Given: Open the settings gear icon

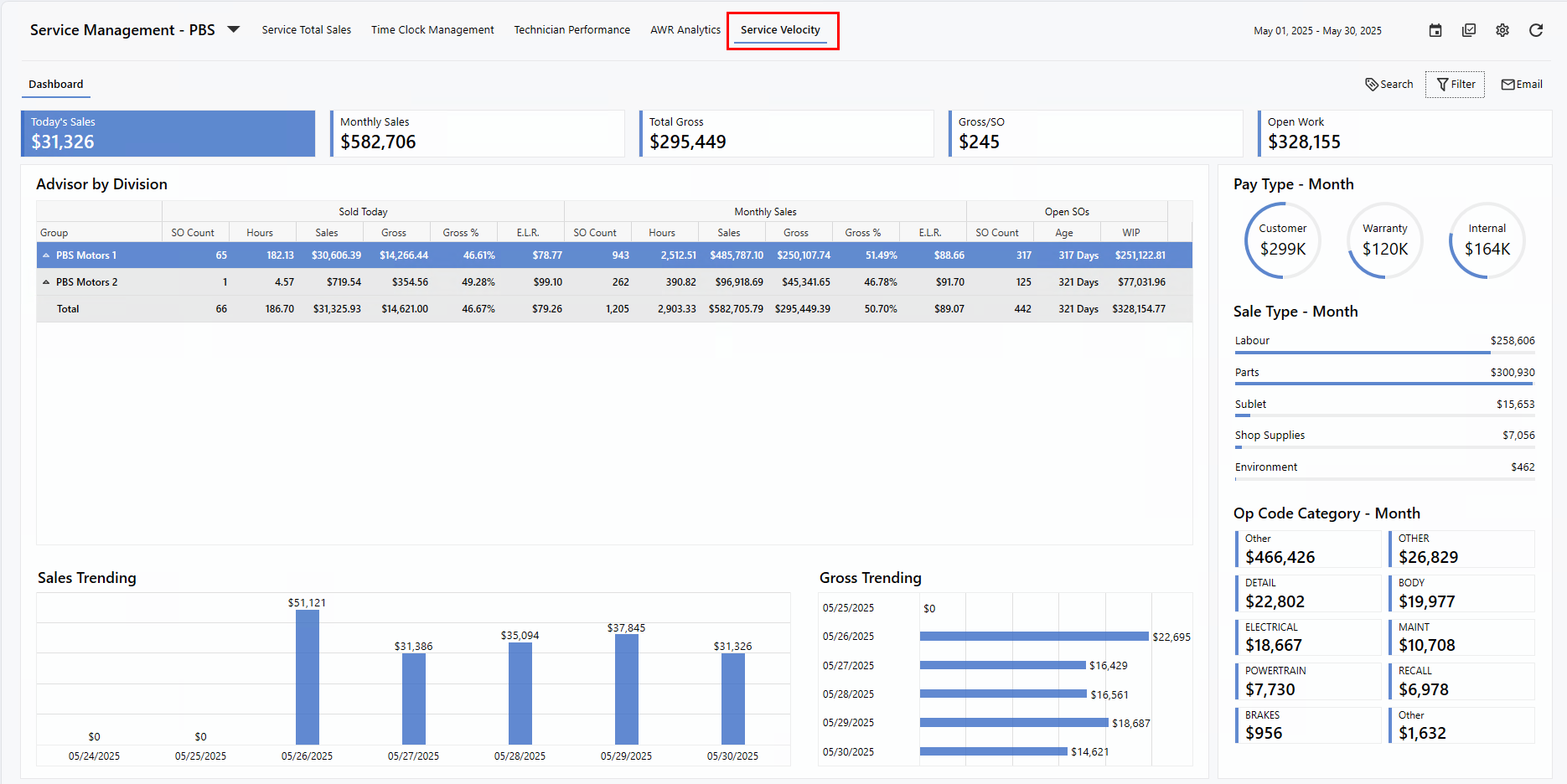Looking at the screenshot, I should point(1502,30).
